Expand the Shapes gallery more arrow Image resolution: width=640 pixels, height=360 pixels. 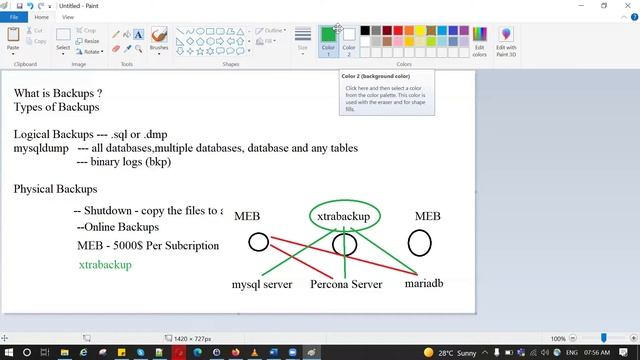(x=249, y=51)
